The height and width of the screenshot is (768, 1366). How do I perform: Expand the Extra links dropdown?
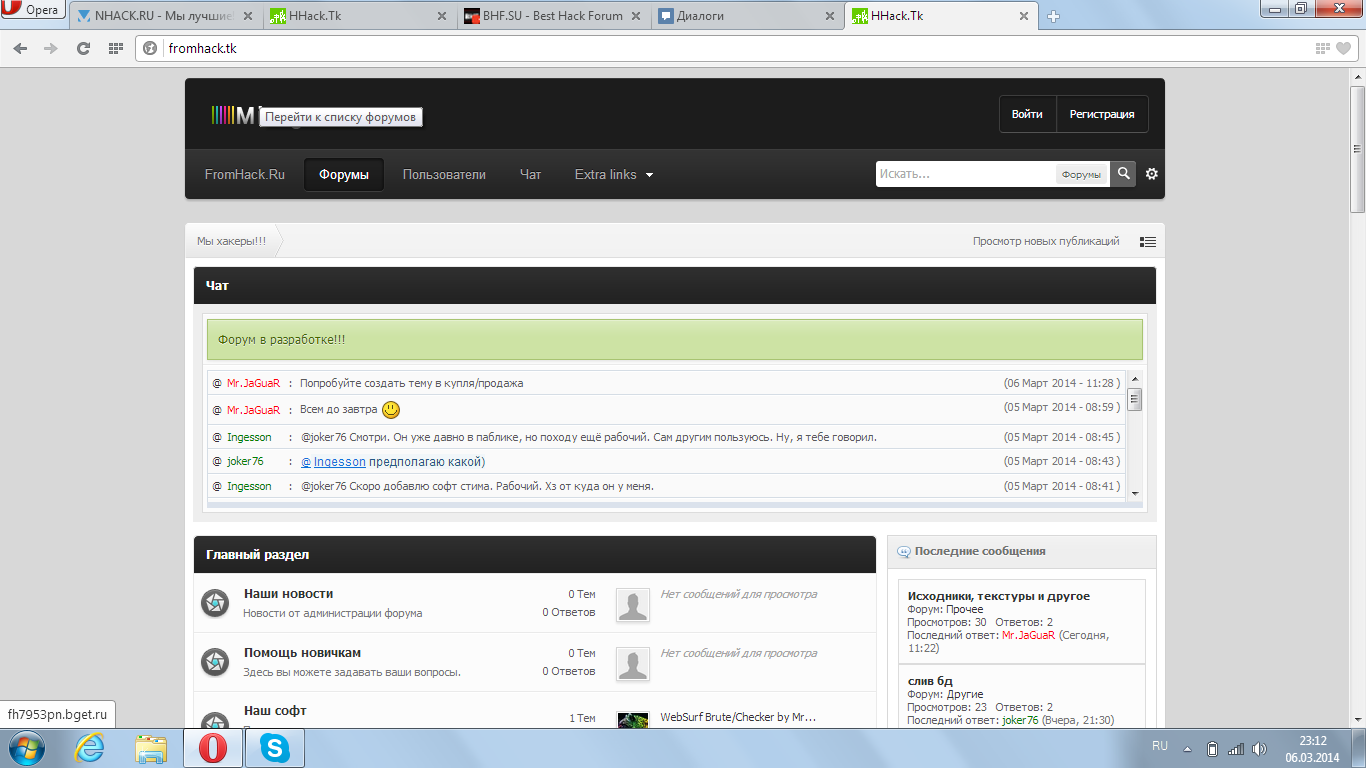click(x=614, y=174)
